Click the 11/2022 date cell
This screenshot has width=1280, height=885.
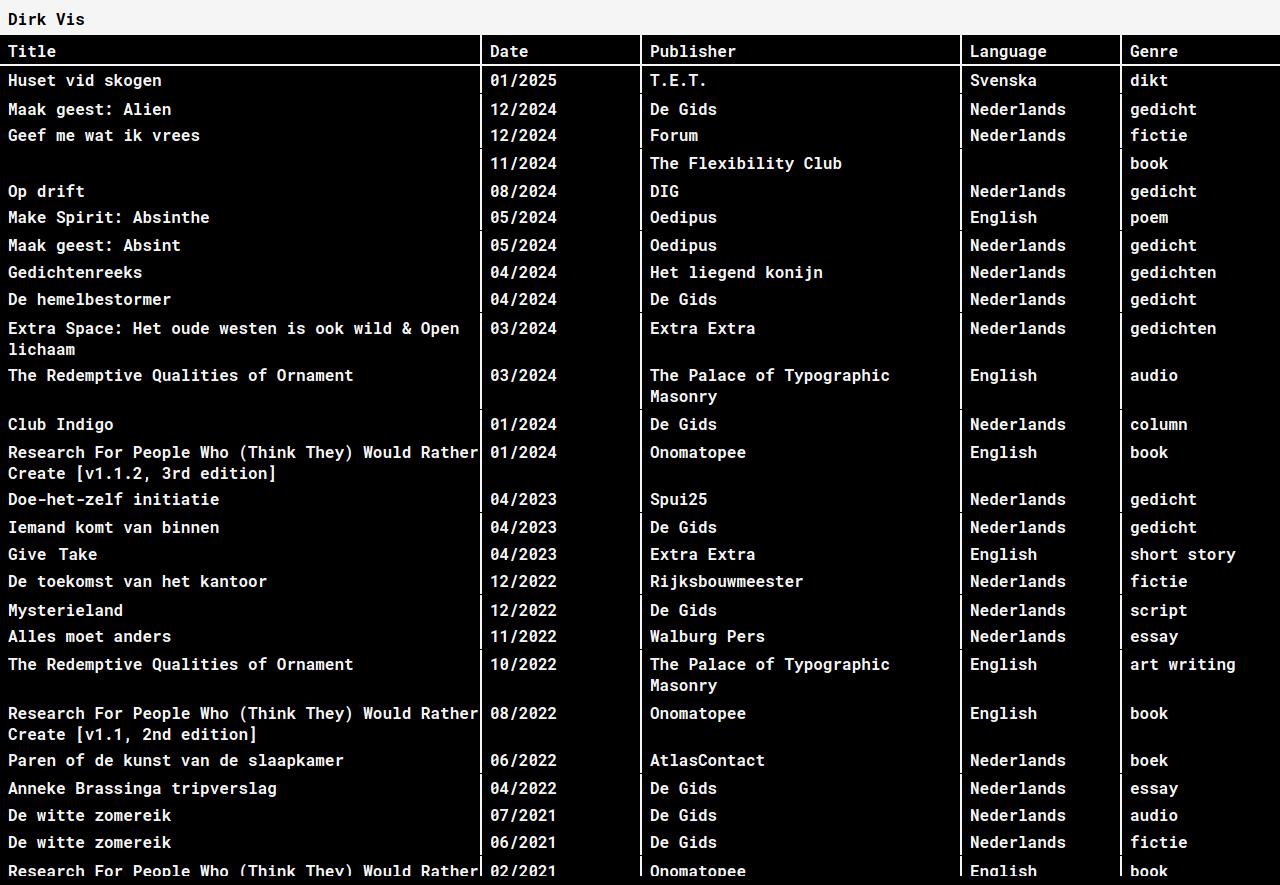click(523, 636)
